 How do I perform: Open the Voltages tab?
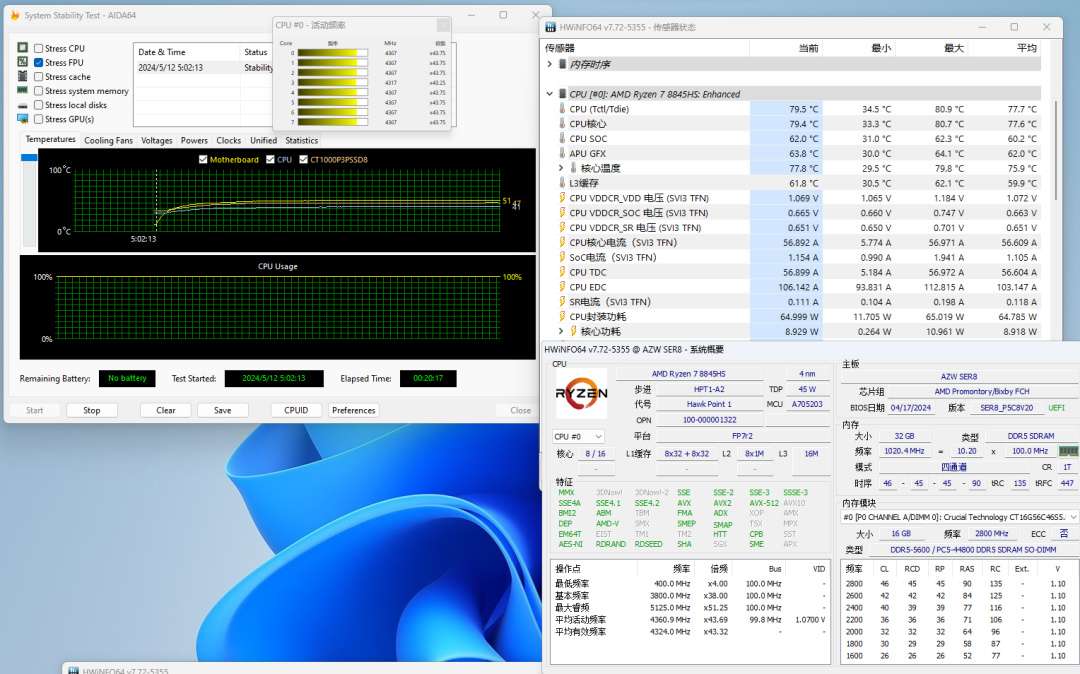tap(157, 140)
